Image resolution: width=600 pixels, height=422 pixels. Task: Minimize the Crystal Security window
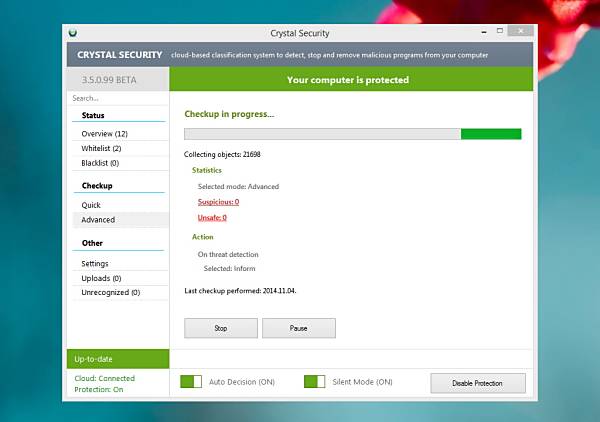click(484, 32)
